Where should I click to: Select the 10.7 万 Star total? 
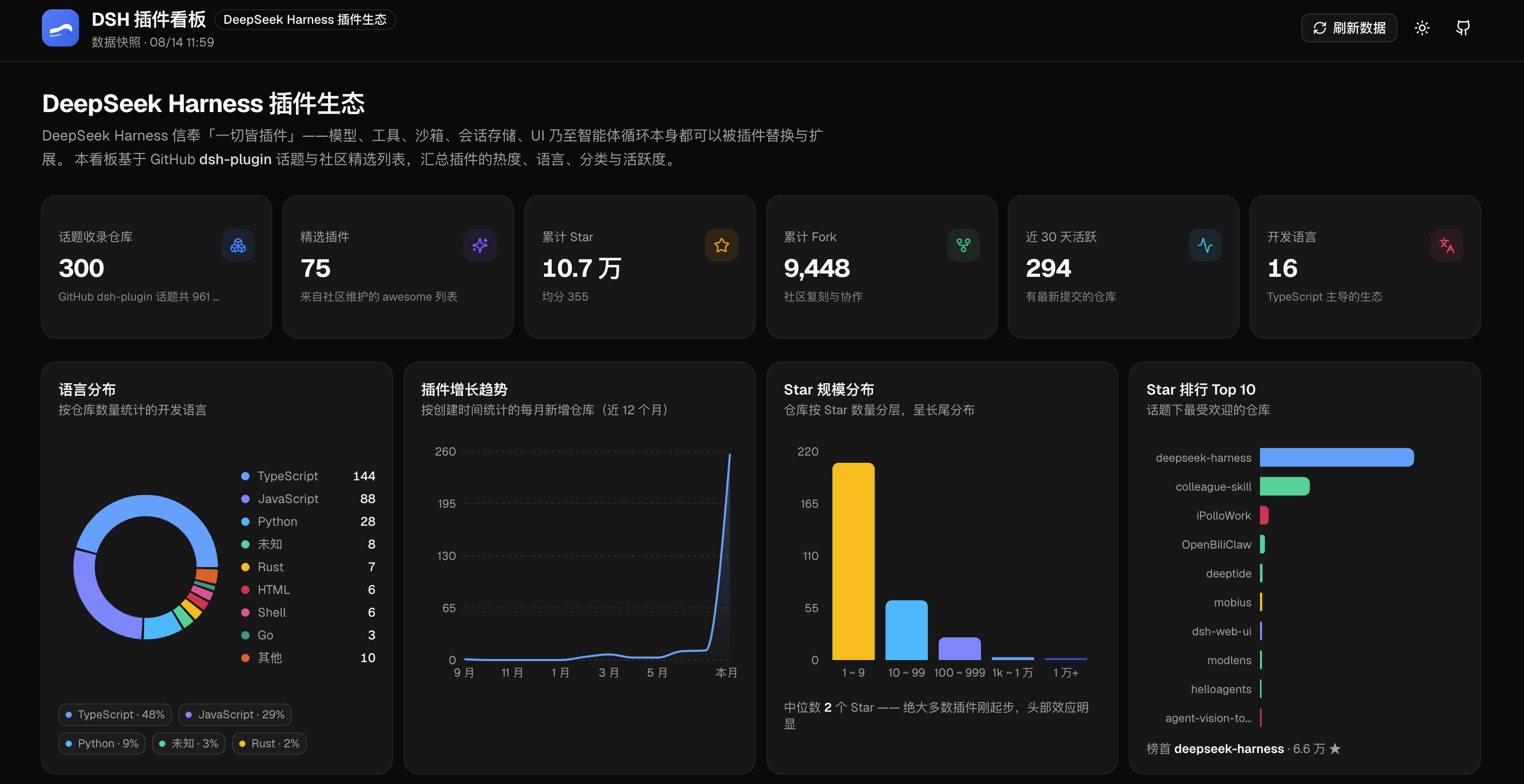point(582,269)
